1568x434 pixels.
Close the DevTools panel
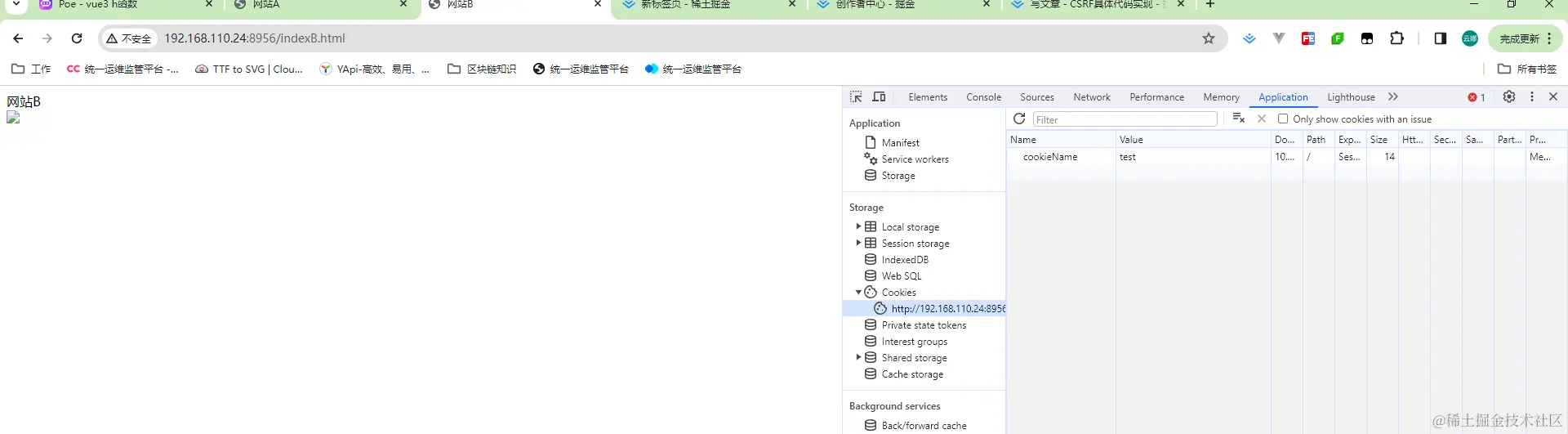tap(1553, 96)
